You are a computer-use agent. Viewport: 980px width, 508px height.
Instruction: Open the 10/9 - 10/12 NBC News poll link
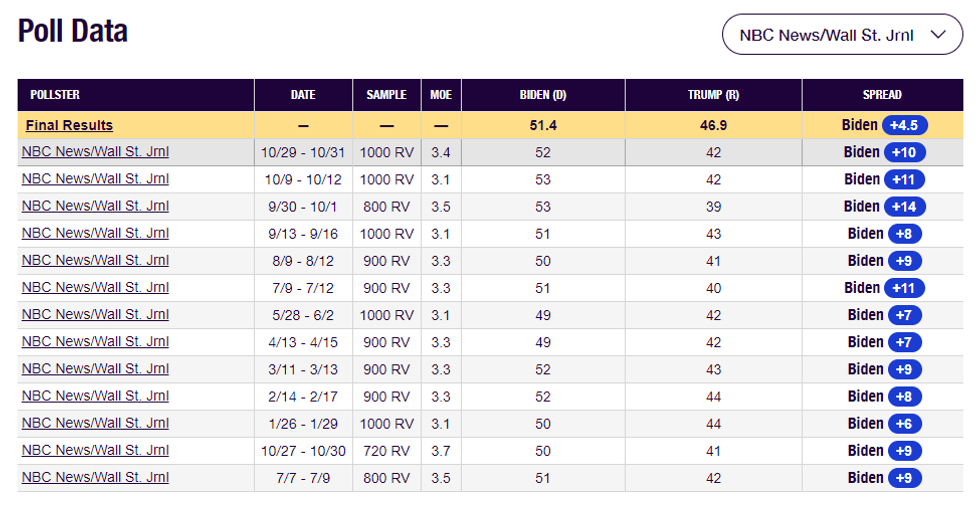tap(95, 179)
